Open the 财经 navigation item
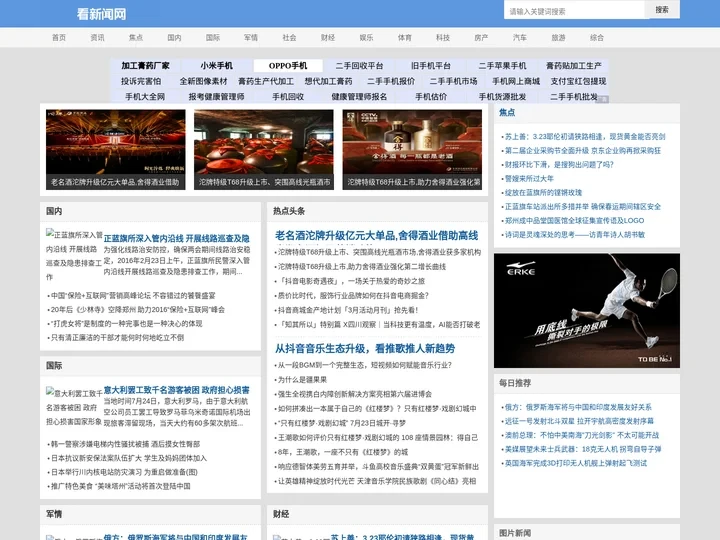 coord(328,38)
